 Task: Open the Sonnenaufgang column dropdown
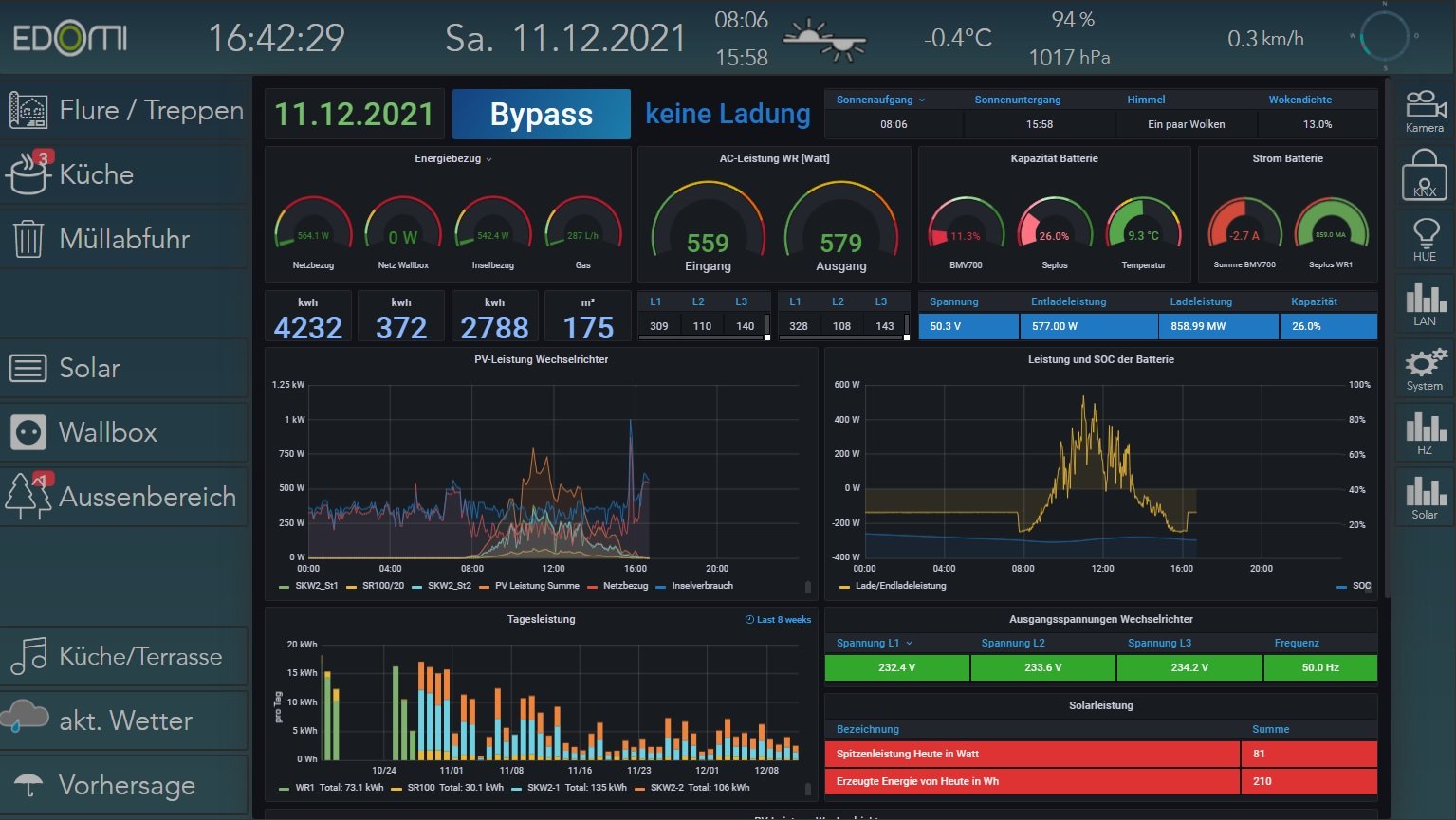(x=879, y=100)
